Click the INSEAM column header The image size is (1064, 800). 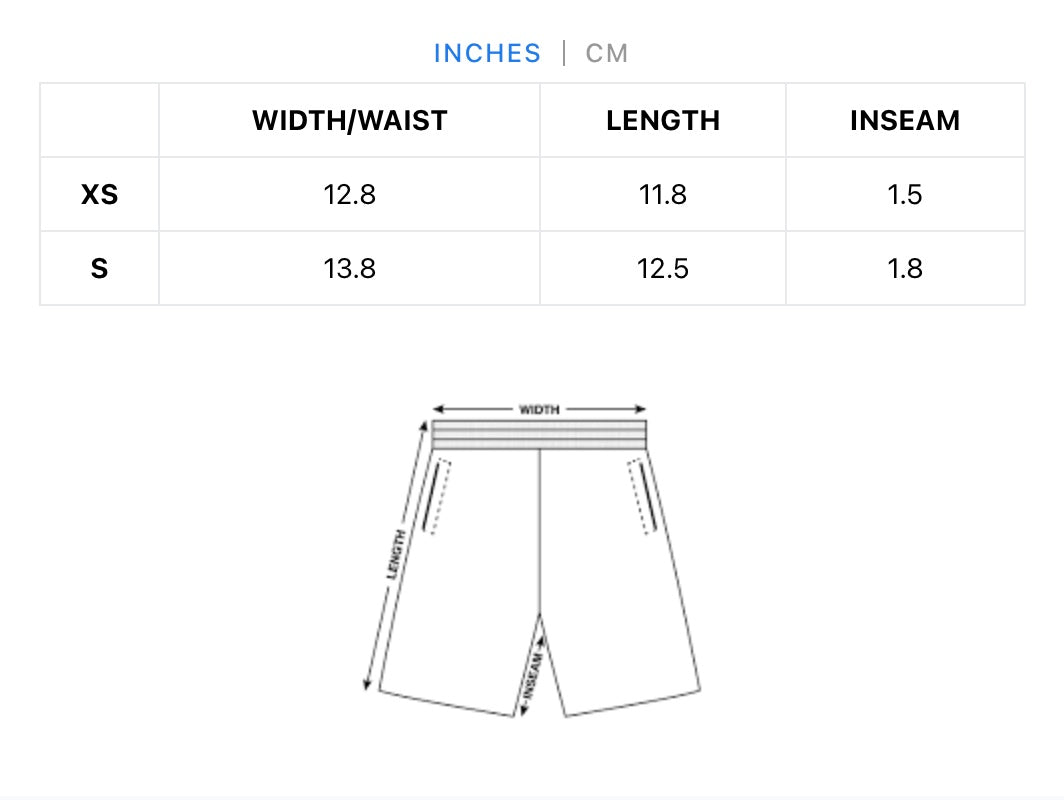coord(905,121)
